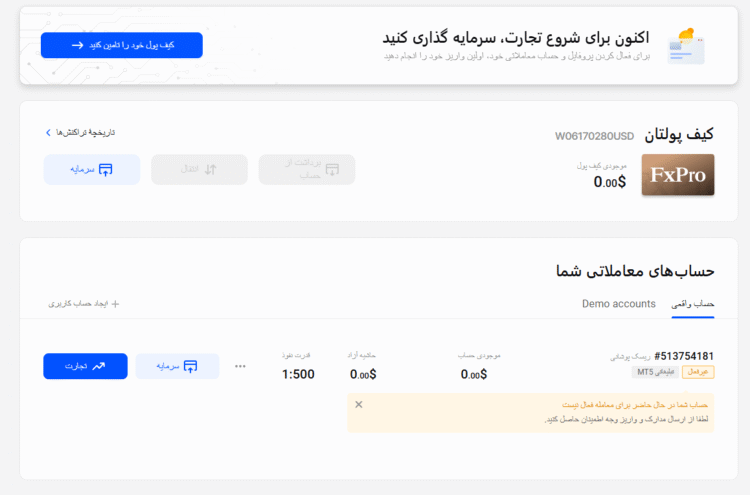
Task: Switch to the حساب واقعی tab
Action: point(693,304)
